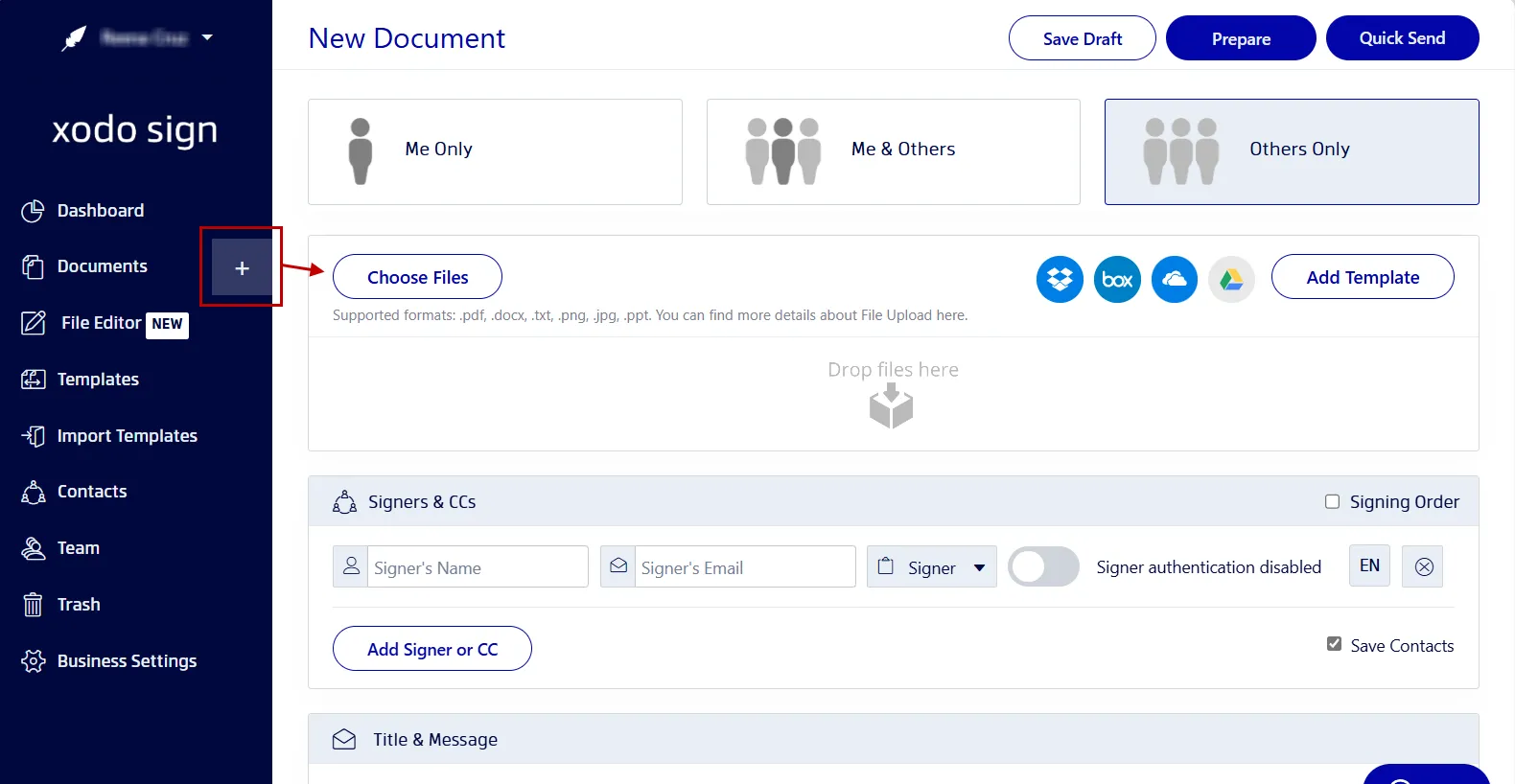Screen dimensions: 1515x784
Task: Click the File Editor pencil icon
Action: [x=34, y=323]
